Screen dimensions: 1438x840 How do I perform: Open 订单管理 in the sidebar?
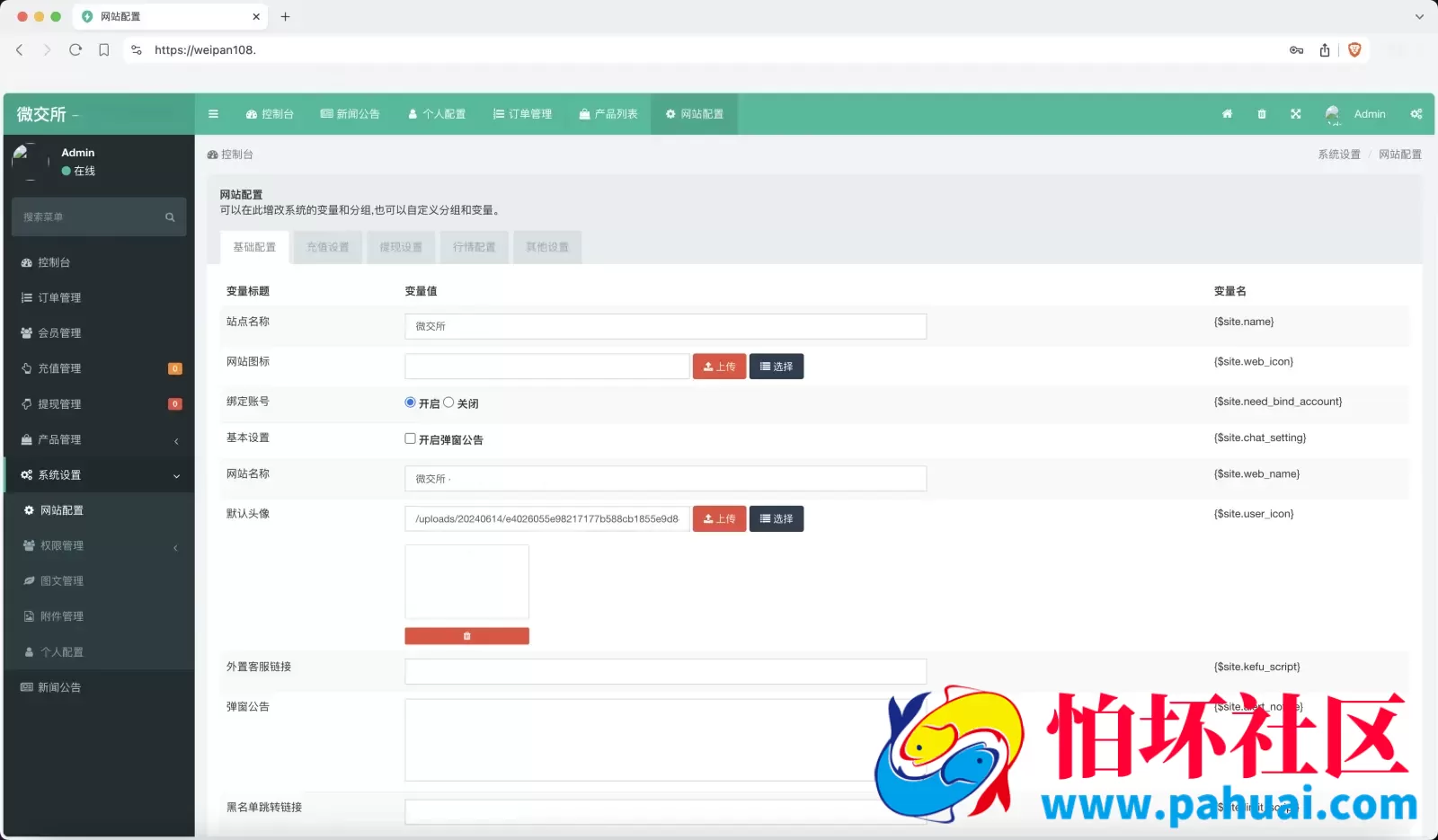(x=99, y=297)
